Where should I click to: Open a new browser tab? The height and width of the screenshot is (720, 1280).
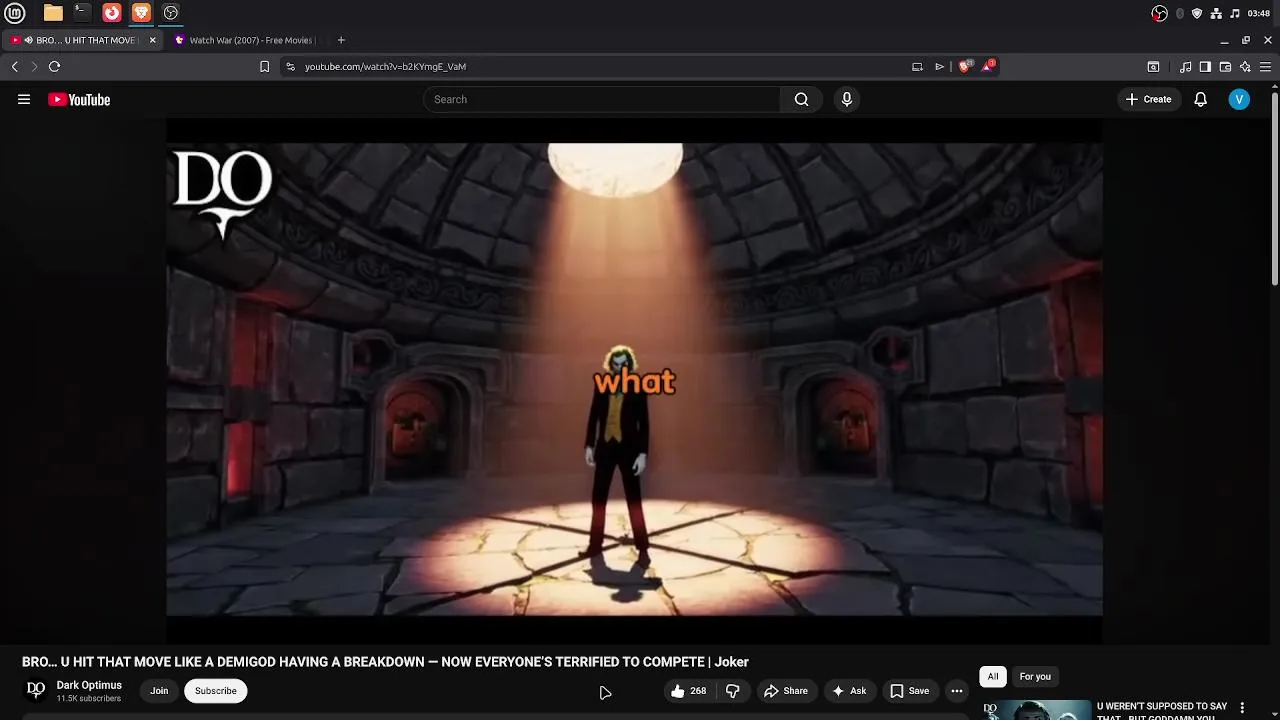[341, 40]
